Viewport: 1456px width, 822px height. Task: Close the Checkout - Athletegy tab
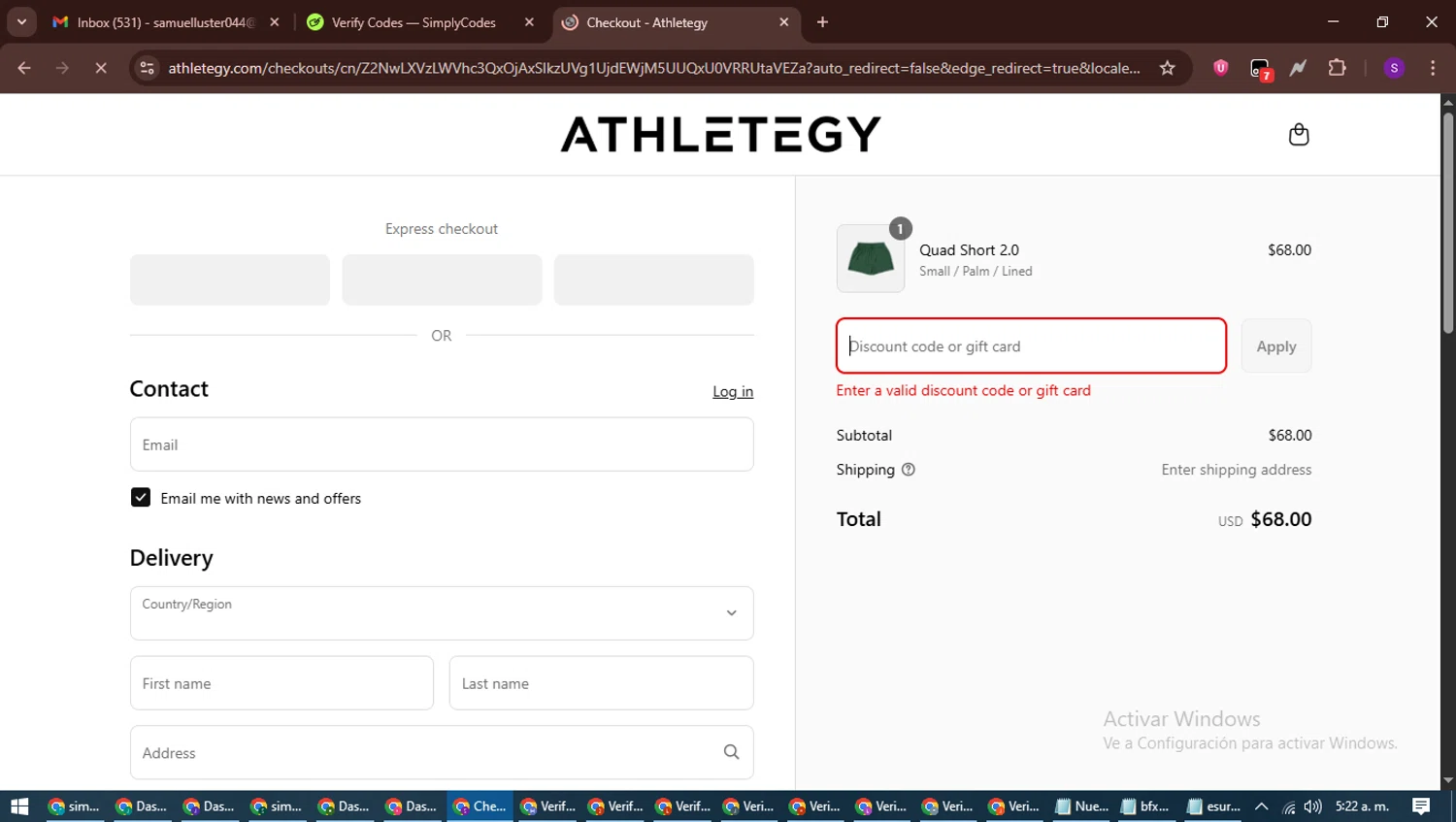(784, 22)
